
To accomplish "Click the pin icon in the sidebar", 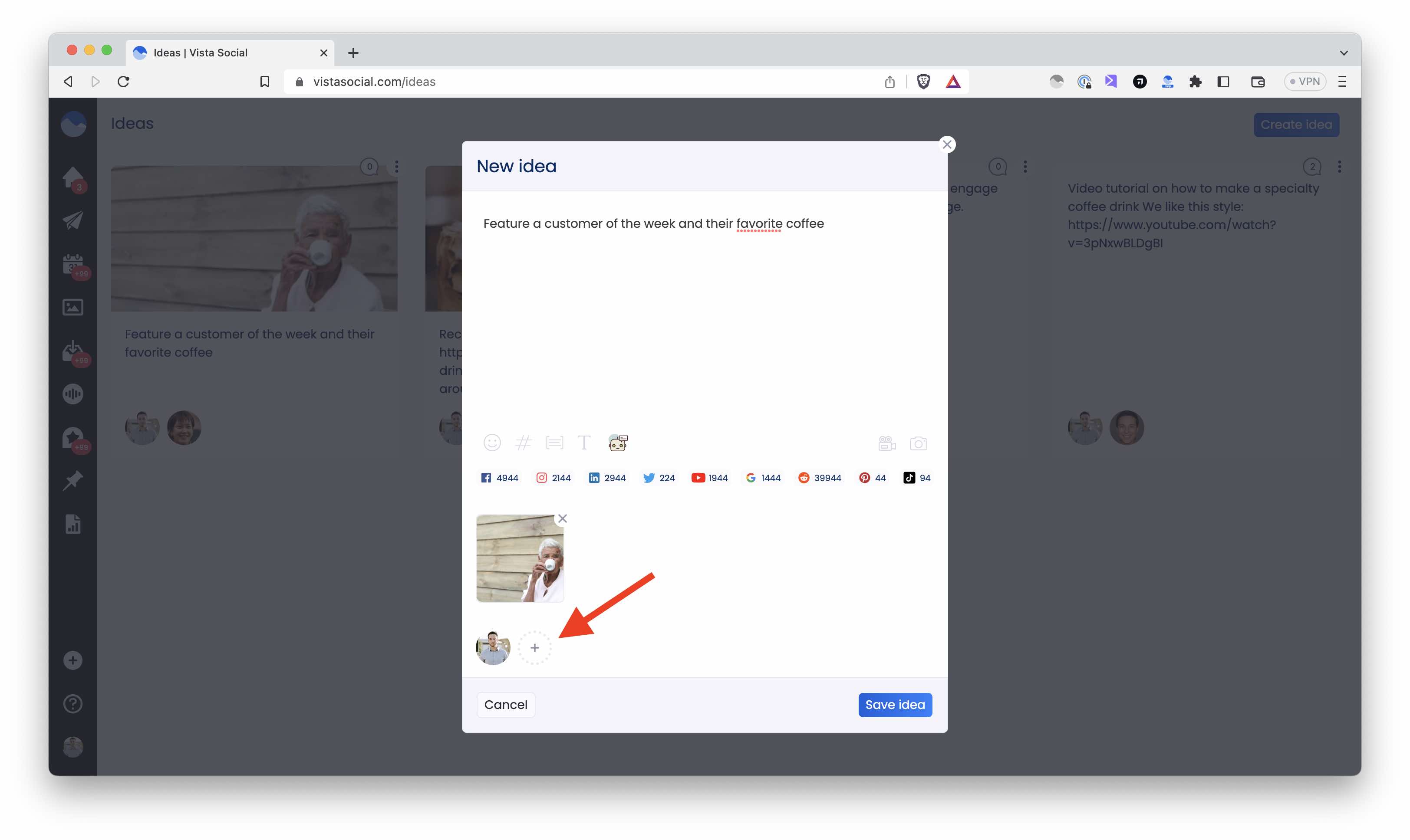I will (72, 480).
